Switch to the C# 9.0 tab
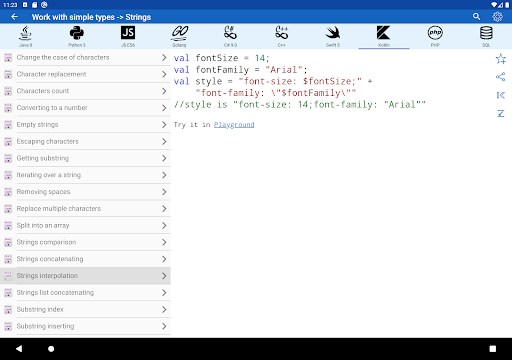 point(230,36)
